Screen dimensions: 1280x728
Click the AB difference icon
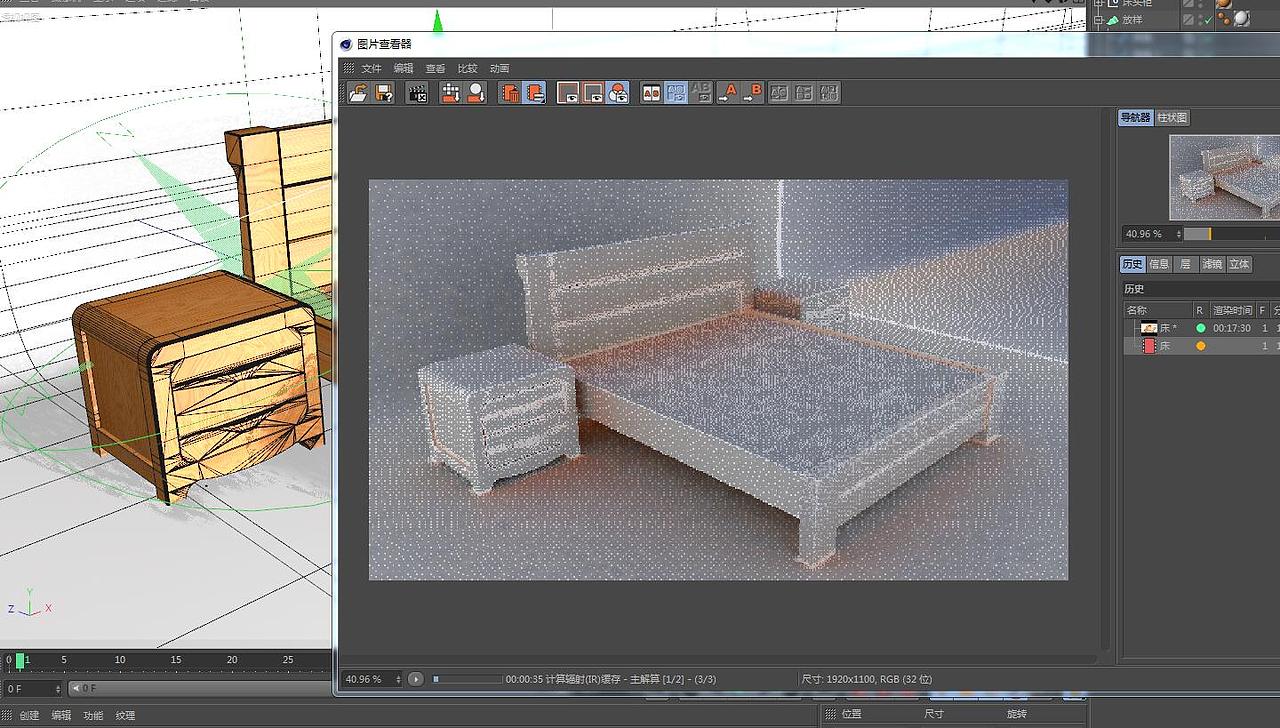click(x=701, y=93)
